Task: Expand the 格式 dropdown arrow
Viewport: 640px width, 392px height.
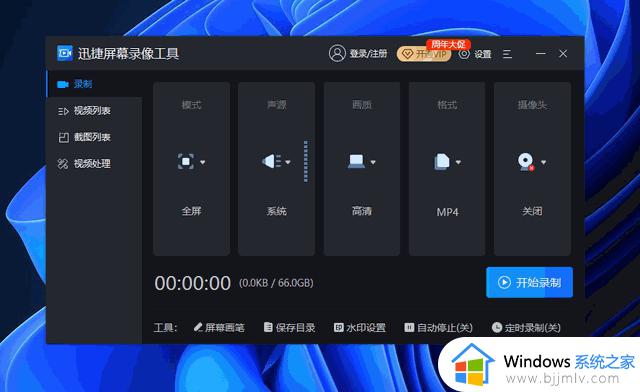Action: pyautogui.click(x=458, y=163)
